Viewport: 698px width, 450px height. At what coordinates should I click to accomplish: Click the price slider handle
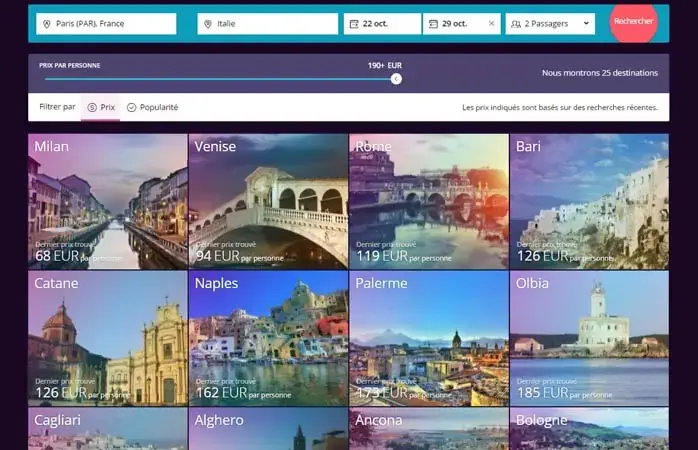click(x=396, y=79)
